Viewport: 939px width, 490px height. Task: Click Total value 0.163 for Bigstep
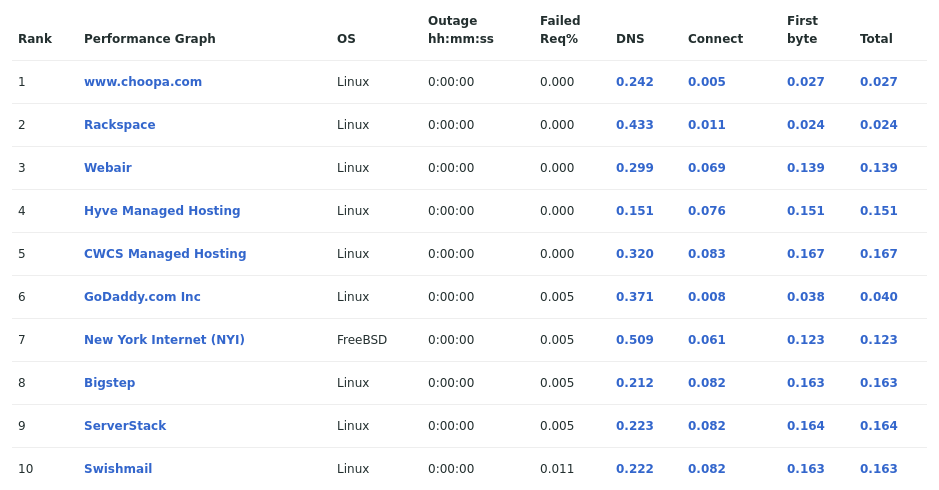[x=879, y=383]
